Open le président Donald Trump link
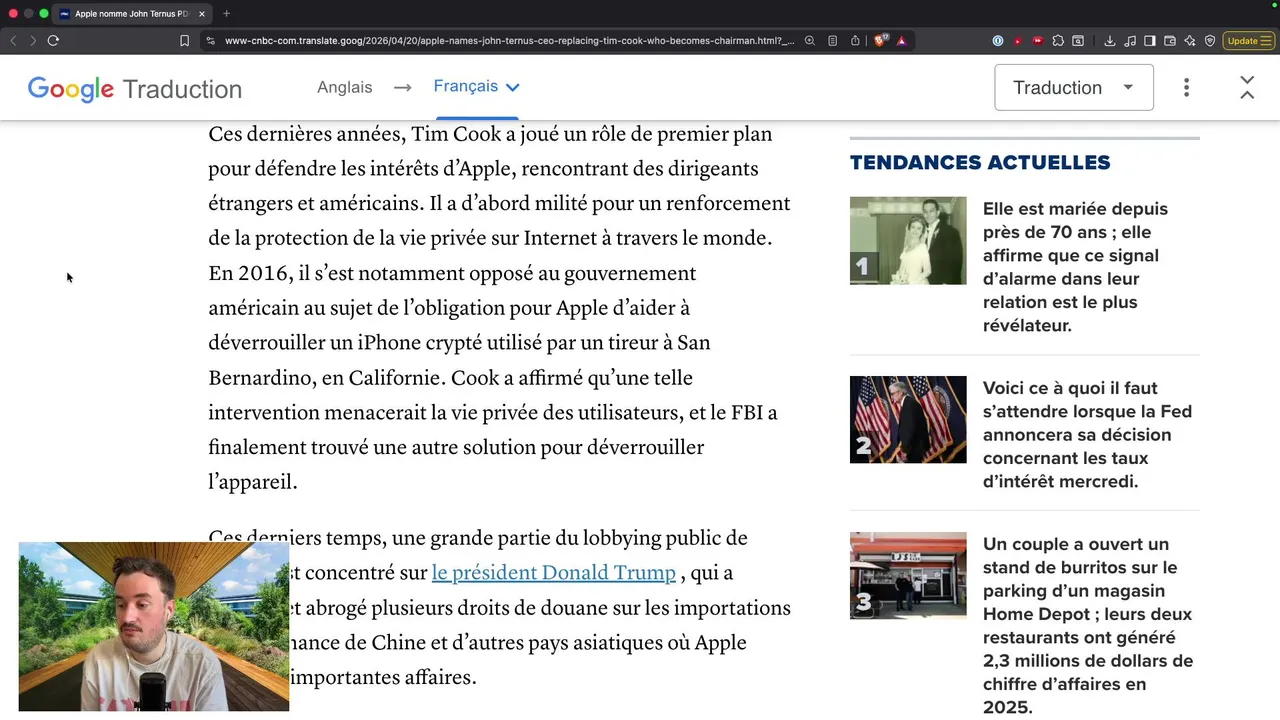 pos(553,573)
